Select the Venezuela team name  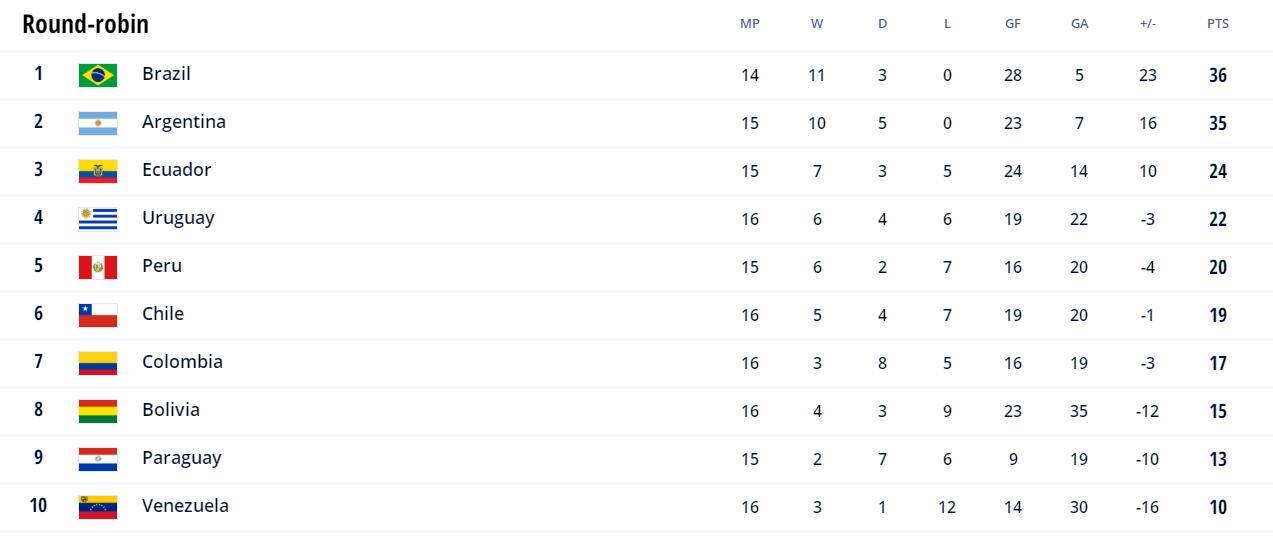click(185, 506)
